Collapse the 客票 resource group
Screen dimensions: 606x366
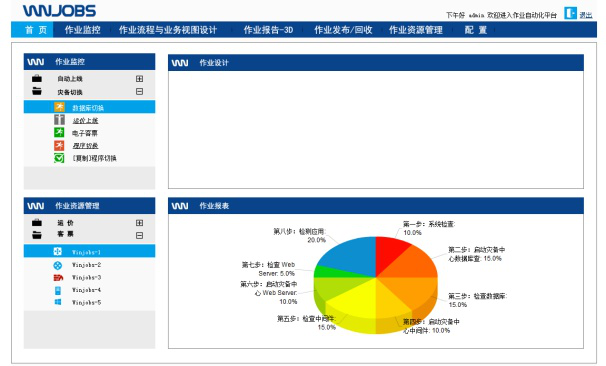140,235
